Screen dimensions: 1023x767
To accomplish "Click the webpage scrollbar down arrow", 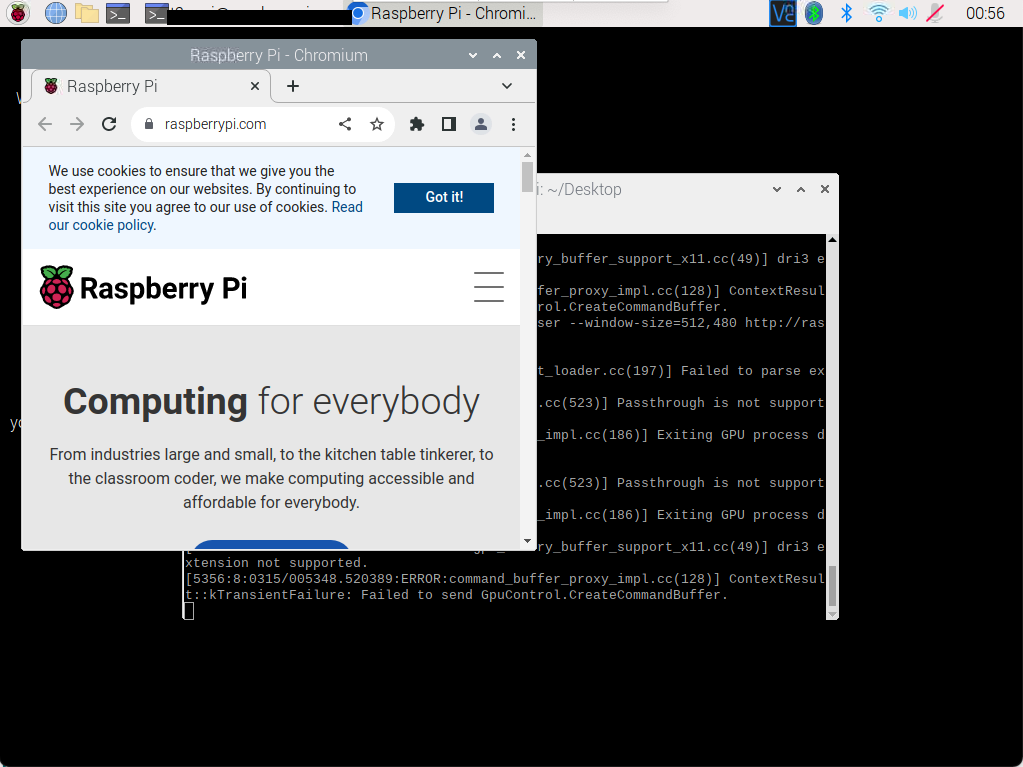I will [x=527, y=541].
